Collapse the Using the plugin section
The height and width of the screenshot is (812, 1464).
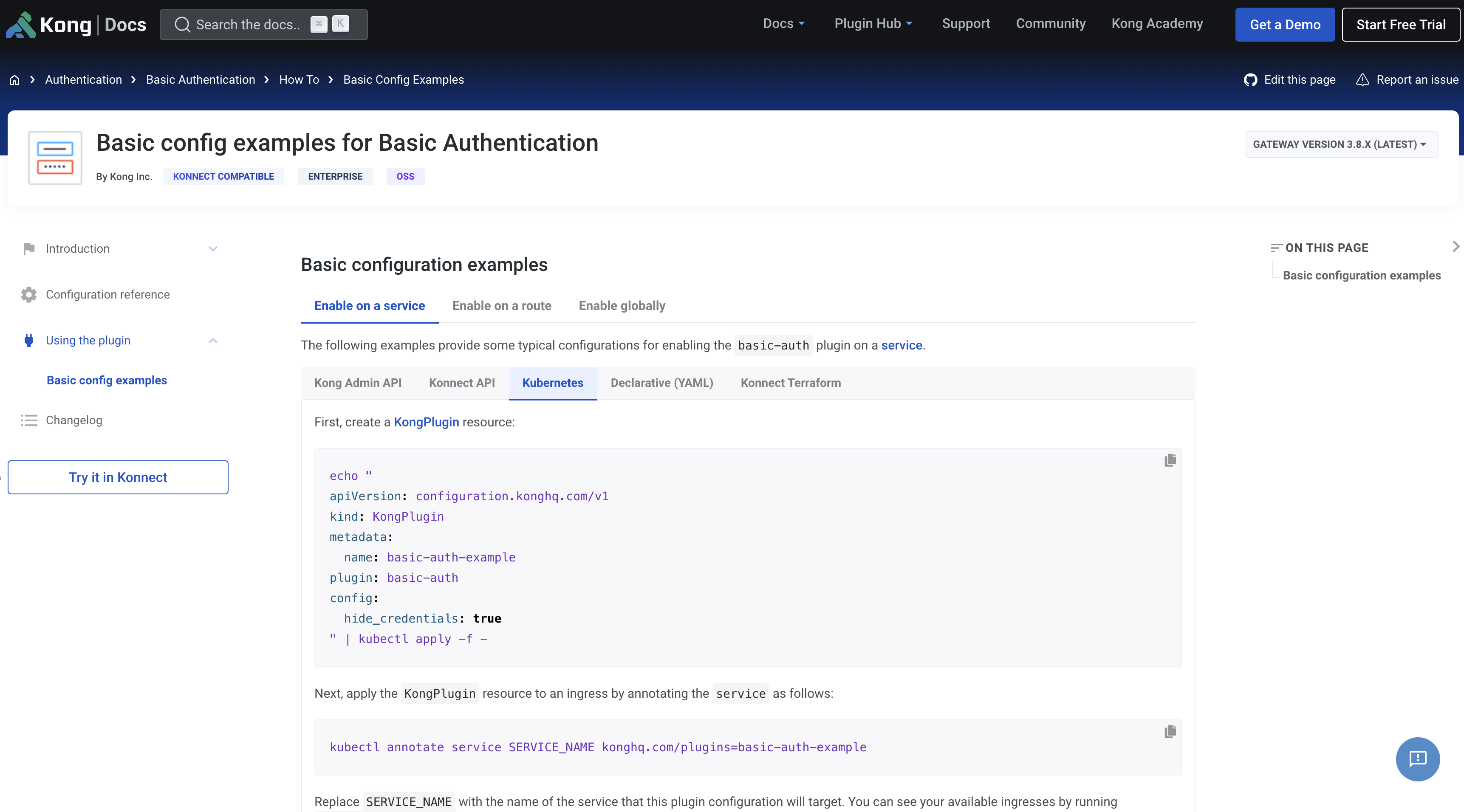click(213, 340)
